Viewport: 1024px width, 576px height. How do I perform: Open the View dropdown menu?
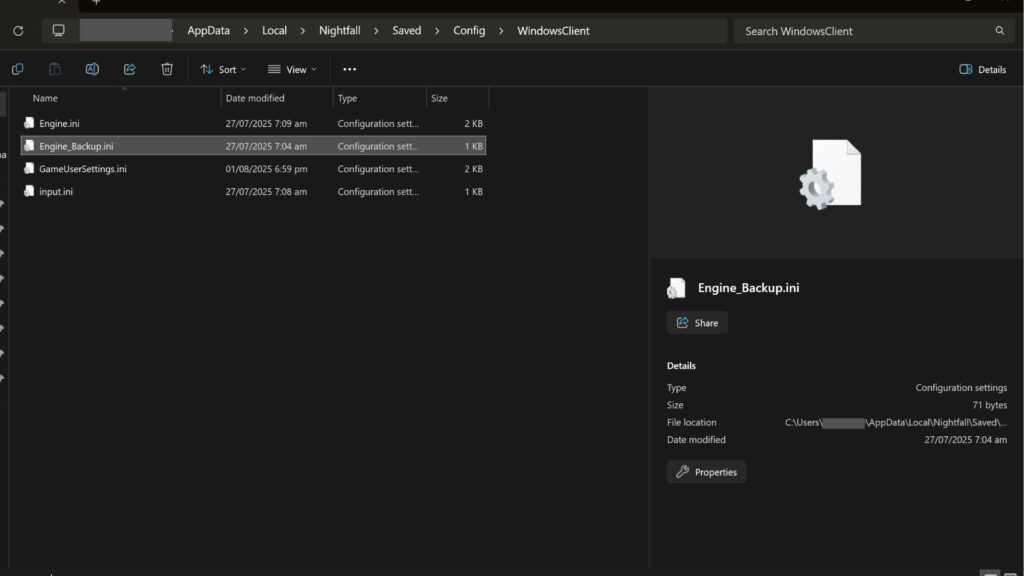click(291, 69)
